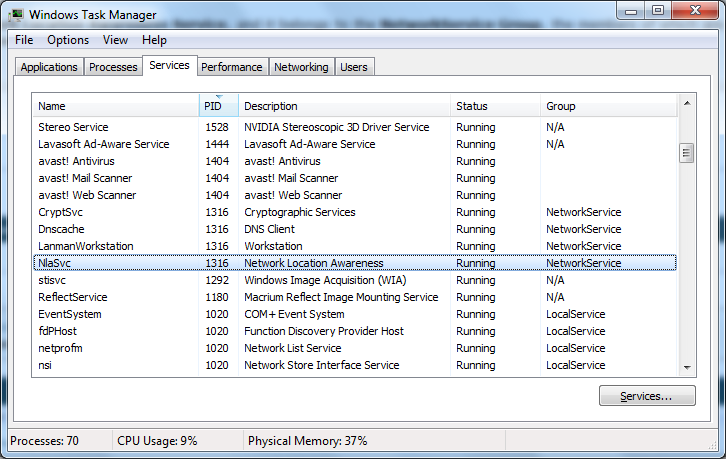Select the Stereo Service row

355,127
